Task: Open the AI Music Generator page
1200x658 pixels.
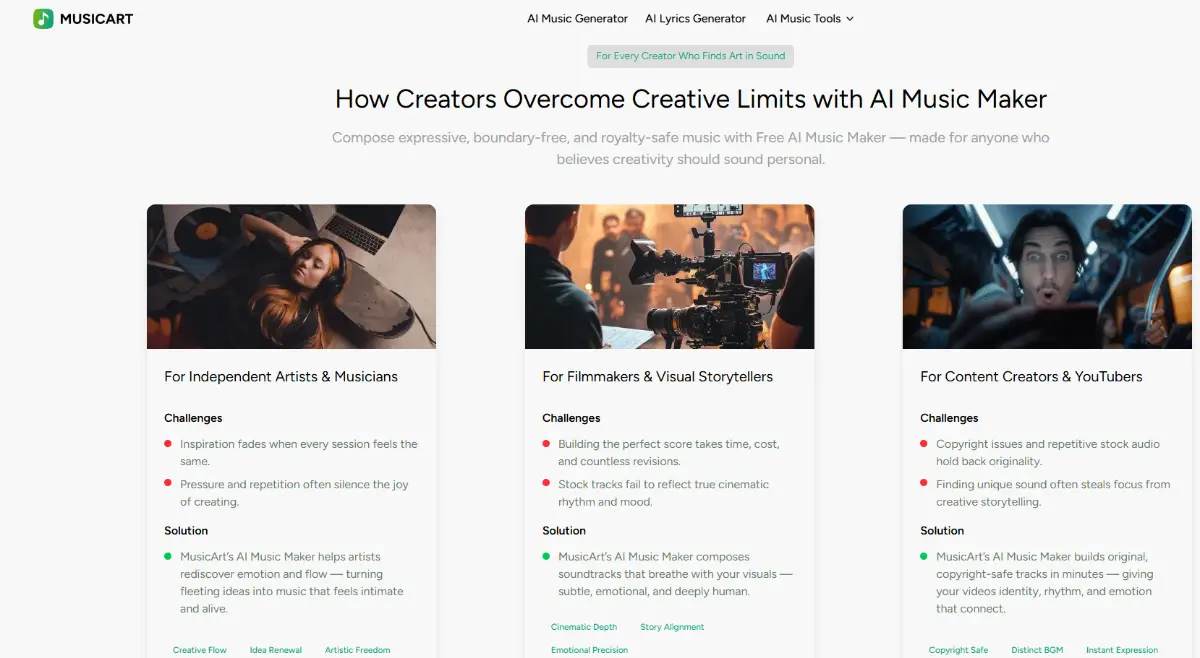Action: point(577,19)
